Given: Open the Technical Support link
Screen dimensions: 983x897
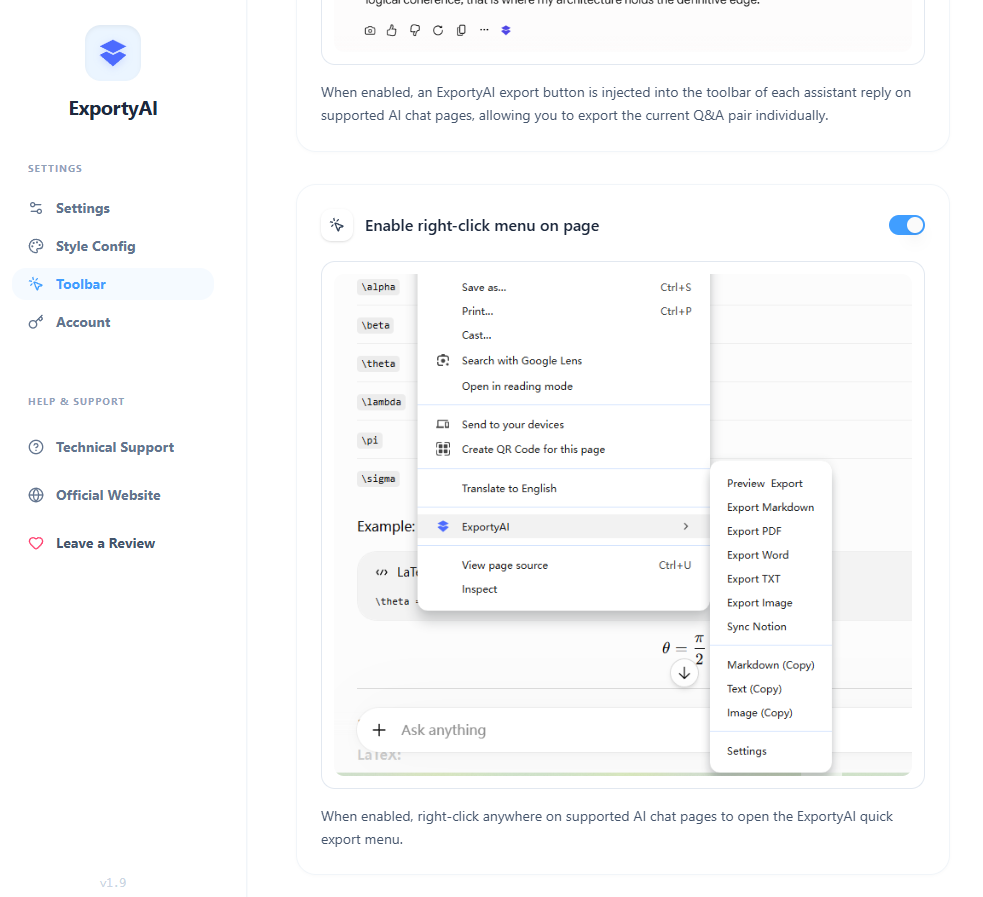Looking at the screenshot, I should [113, 447].
